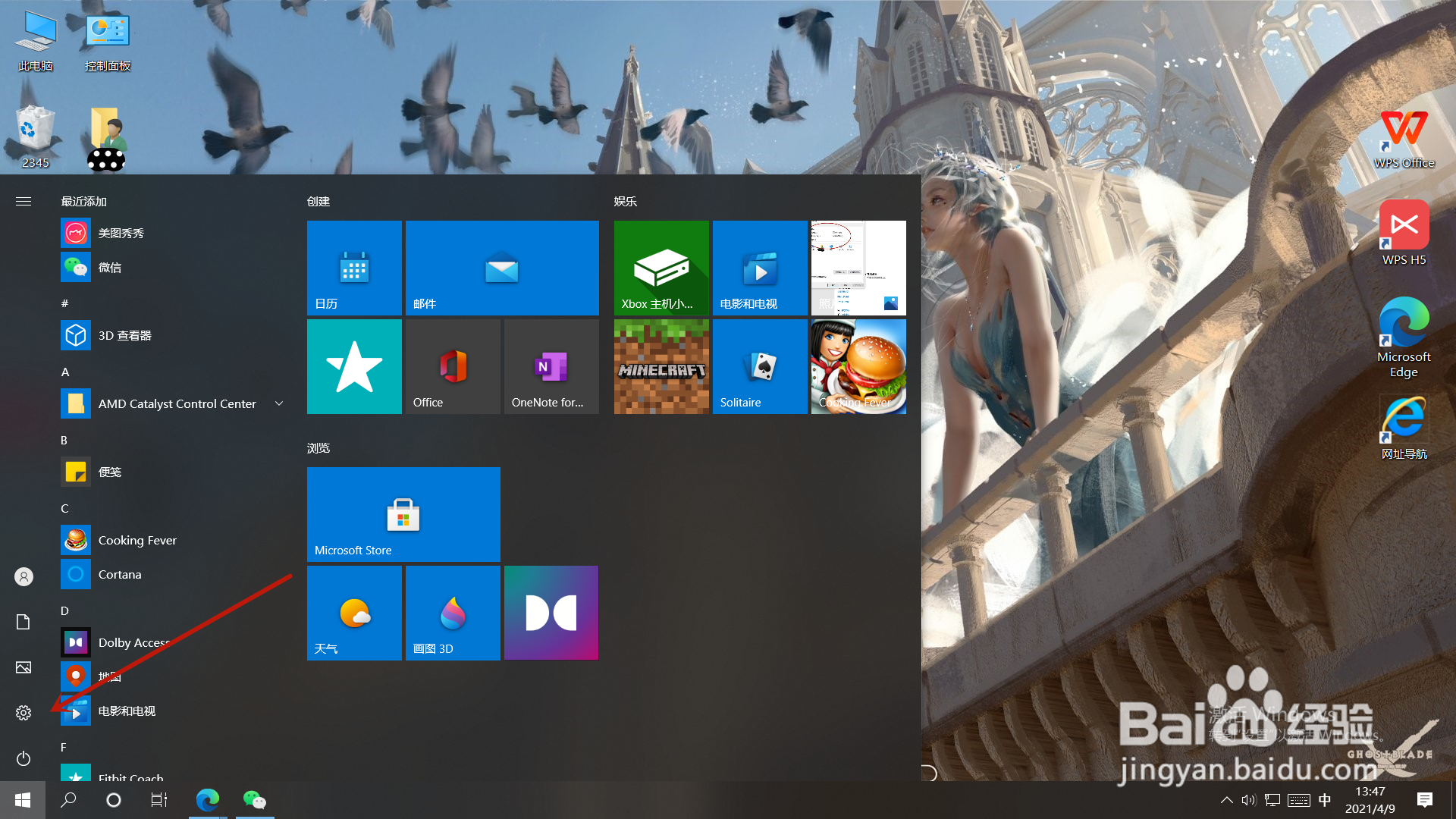Screen dimensions: 1456x819
Task: Select Microsoft Edge desktop shortcut
Action: [x=1404, y=337]
